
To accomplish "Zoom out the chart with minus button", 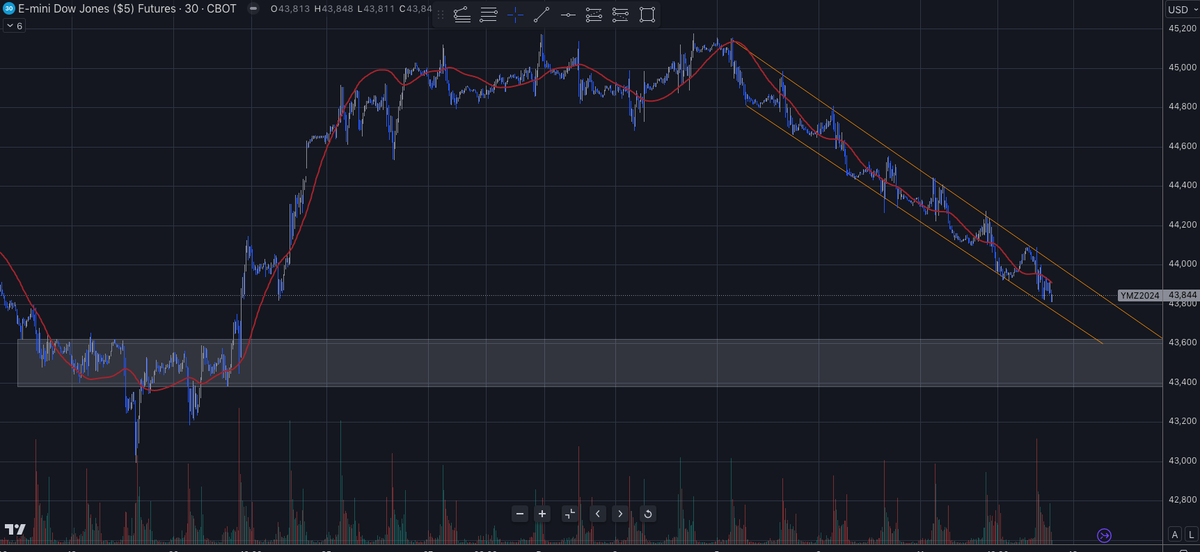I will (x=520, y=514).
